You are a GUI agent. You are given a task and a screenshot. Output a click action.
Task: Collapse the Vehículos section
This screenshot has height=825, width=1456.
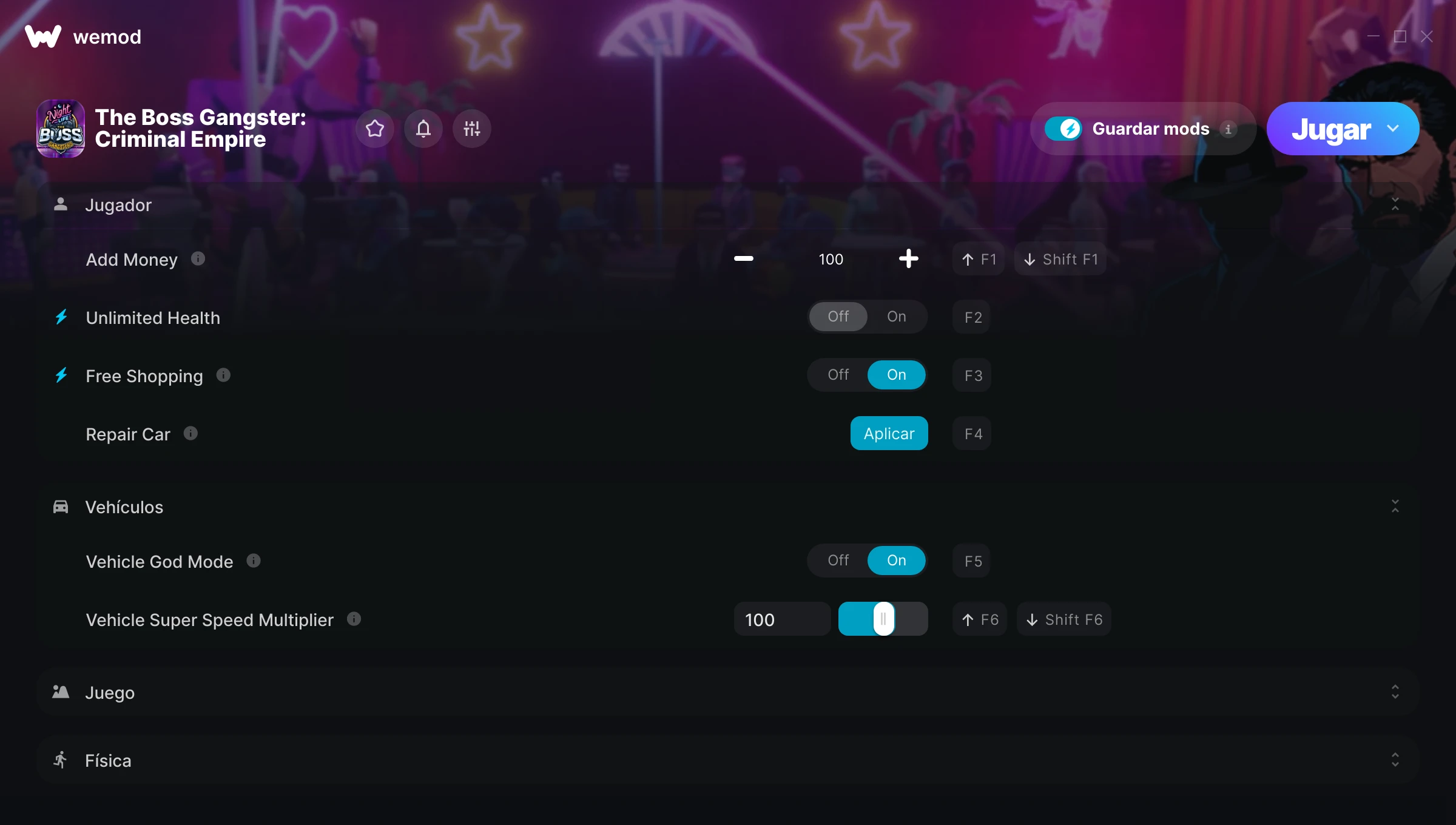(x=1395, y=506)
